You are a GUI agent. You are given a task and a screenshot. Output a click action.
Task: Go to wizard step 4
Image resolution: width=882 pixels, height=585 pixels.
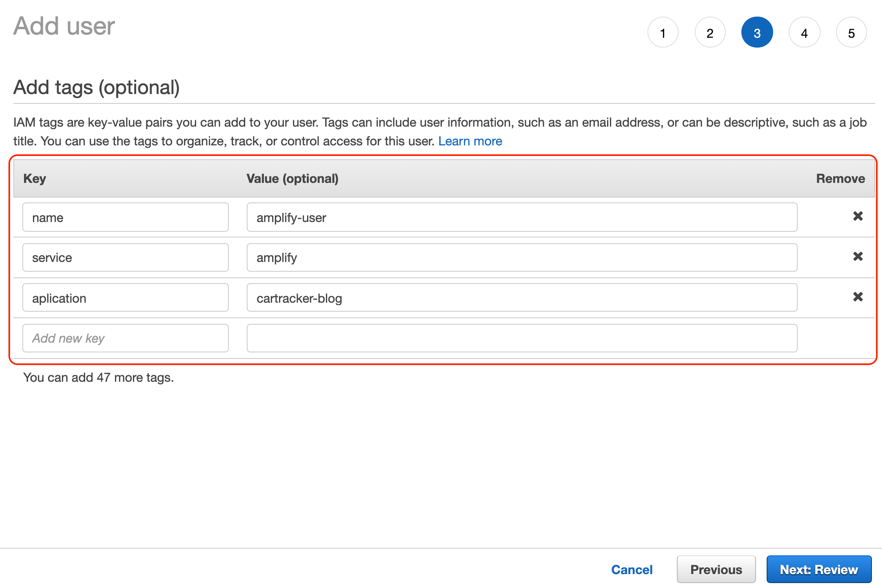tap(804, 33)
